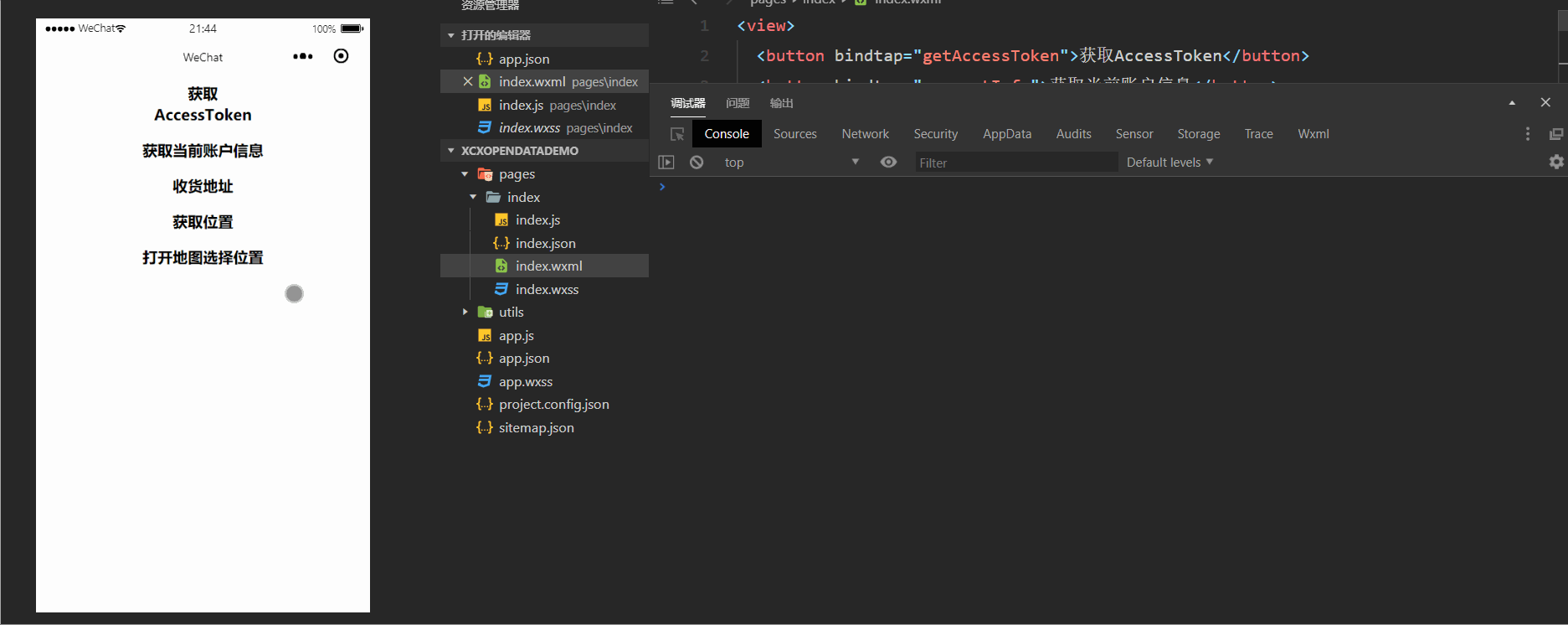Tap the 获取位置 button
Image resolution: width=1568 pixels, height=625 pixels.
[203, 222]
